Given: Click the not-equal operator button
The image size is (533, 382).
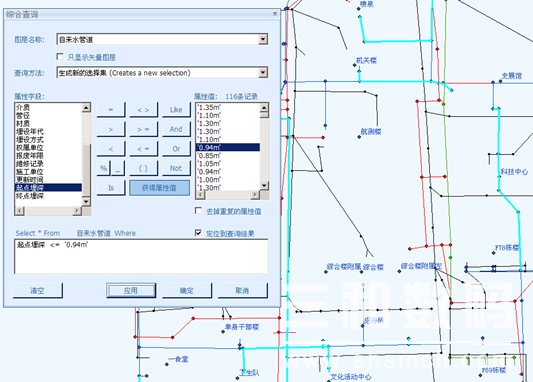Looking at the screenshot, I should [143, 110].
